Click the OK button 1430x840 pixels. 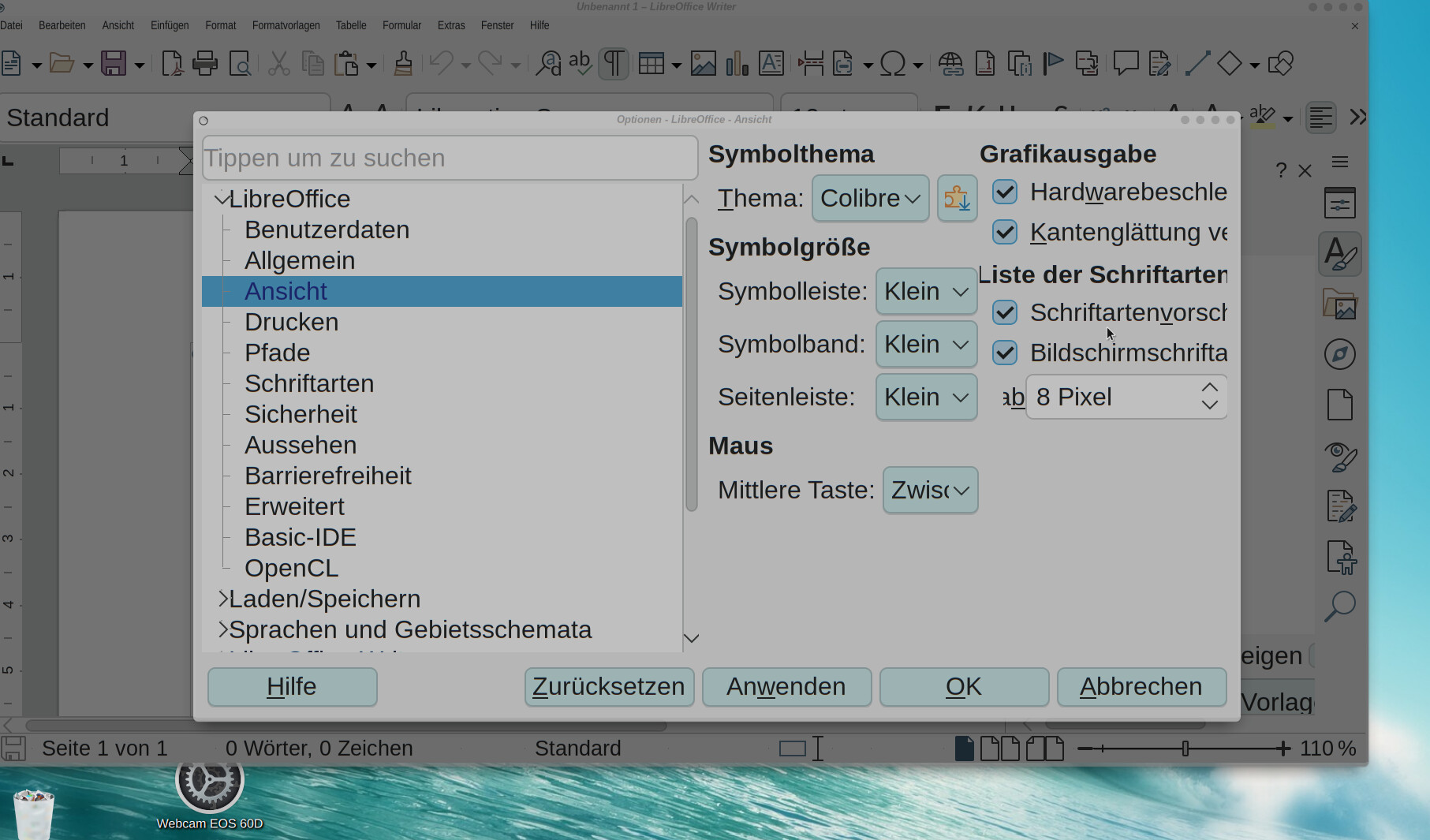pos(964,687)
